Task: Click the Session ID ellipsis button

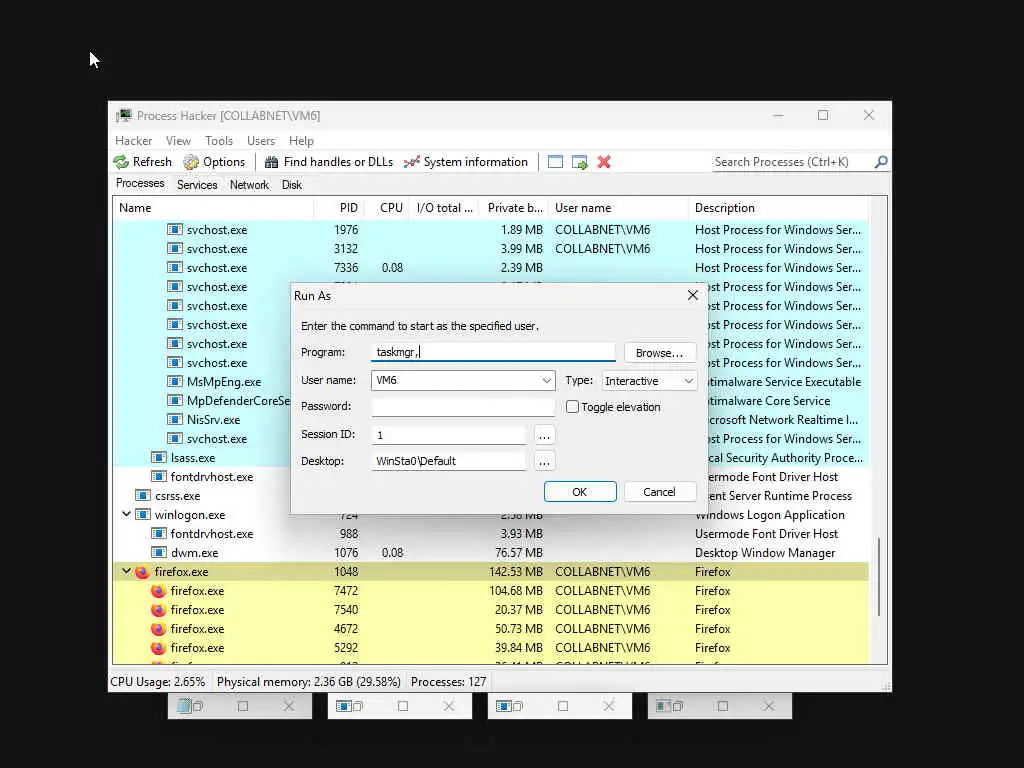Action: point(544,435)
